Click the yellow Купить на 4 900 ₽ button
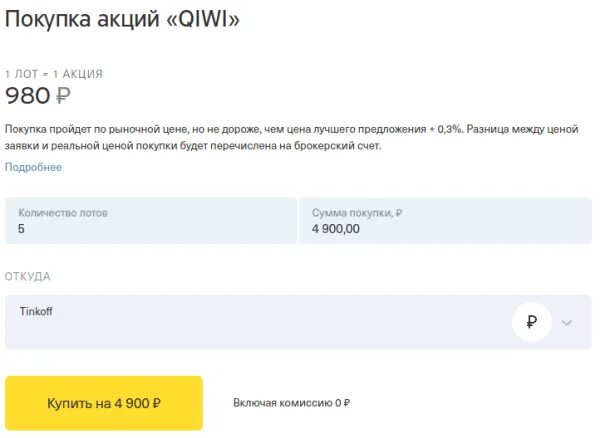Viewport: 600px width, 438px height. coord(104,403)
